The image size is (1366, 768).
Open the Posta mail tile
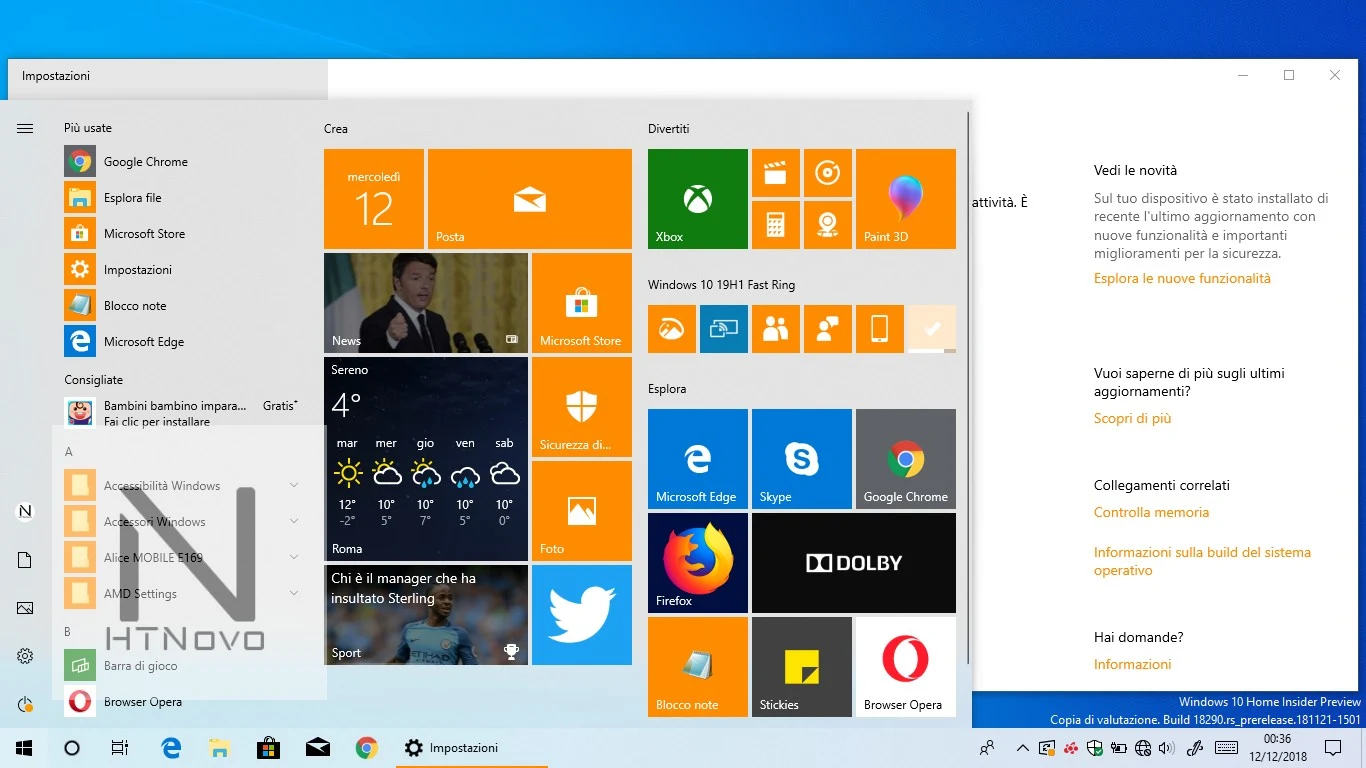click(529, 199)
